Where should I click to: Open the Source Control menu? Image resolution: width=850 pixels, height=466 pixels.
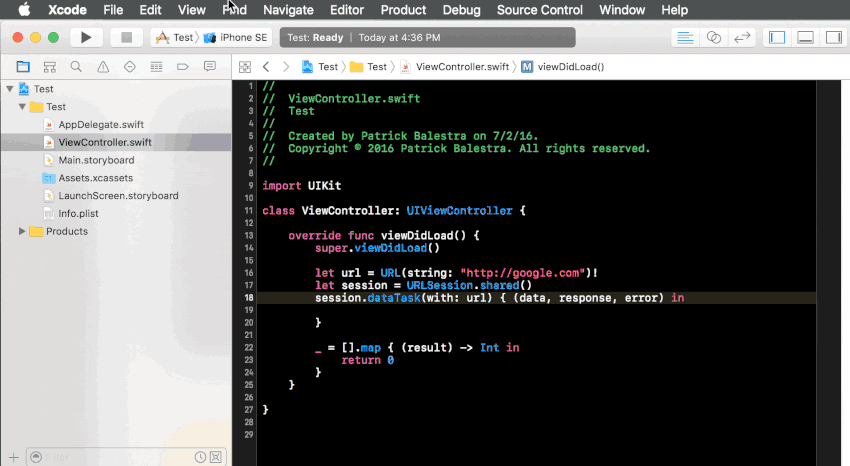tap(539, 10)
